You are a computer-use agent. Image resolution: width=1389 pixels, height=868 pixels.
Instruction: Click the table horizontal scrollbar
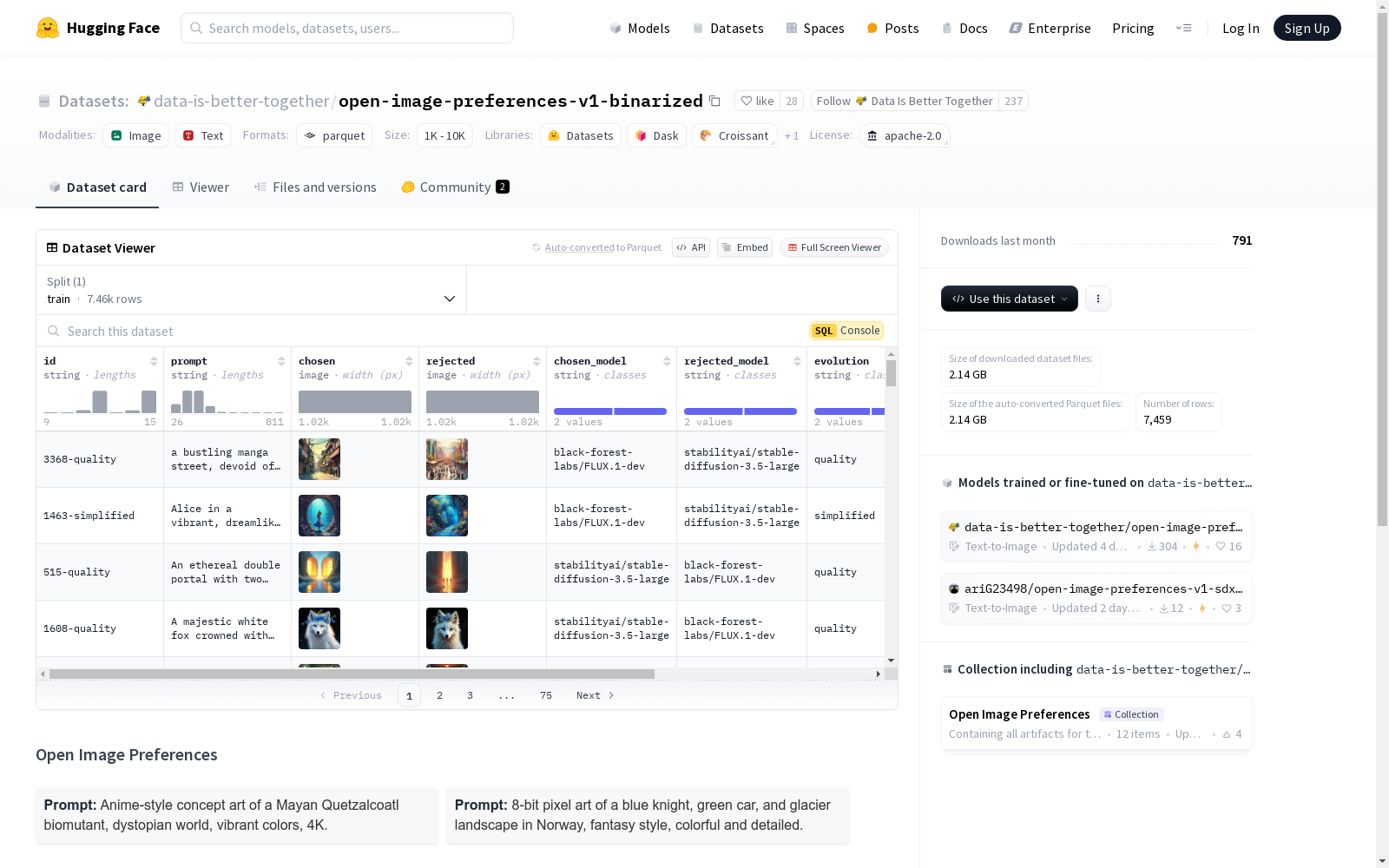tap(352, 674)
